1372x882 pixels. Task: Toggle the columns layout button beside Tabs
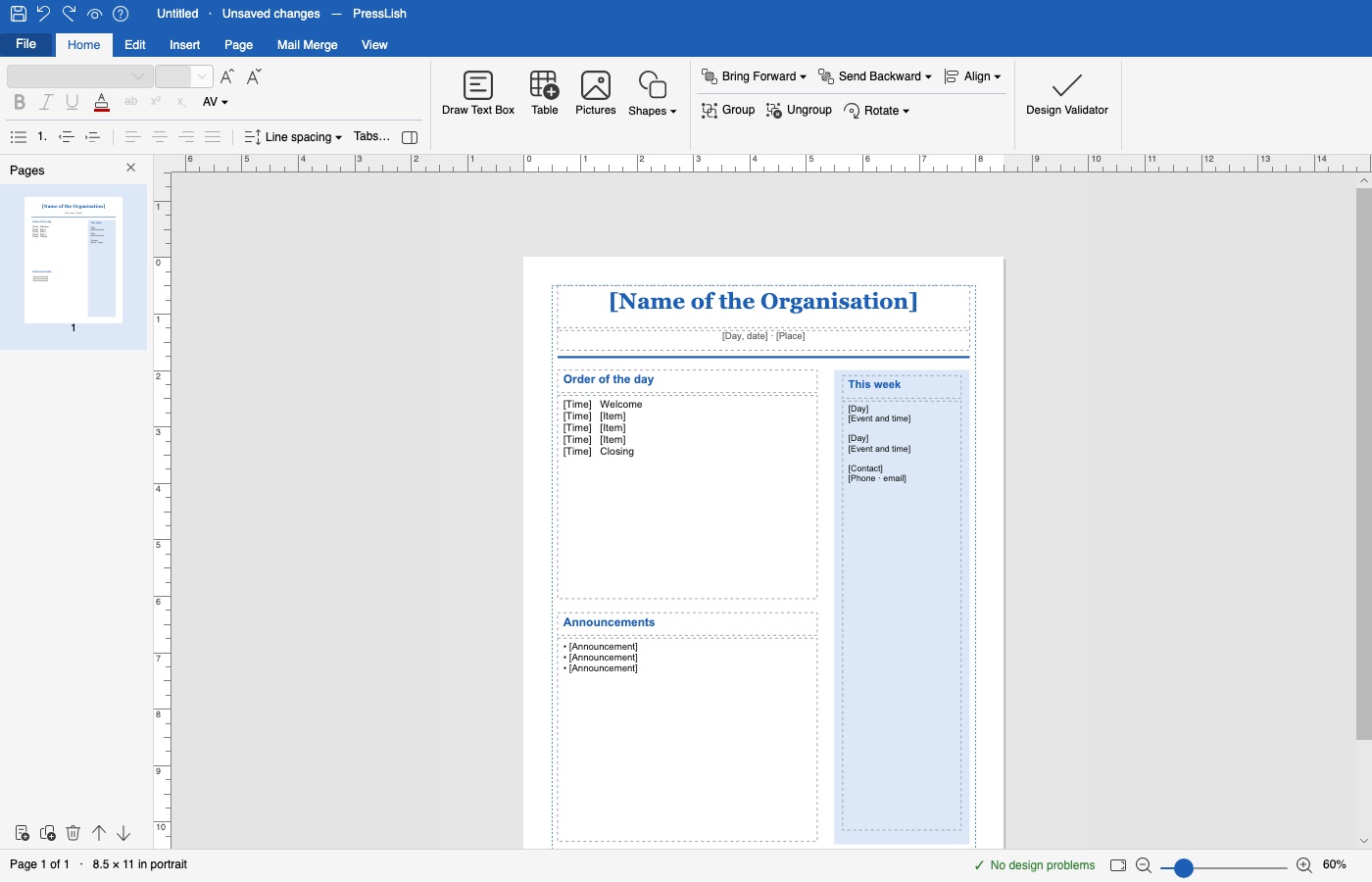(x=410, y=137)
